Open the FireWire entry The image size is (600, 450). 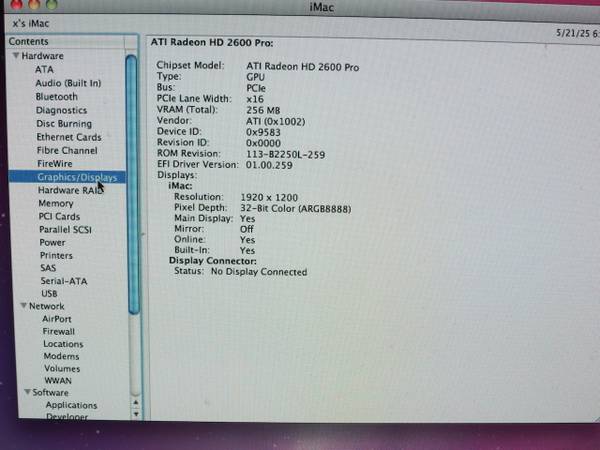pyautogui.click(x=54, y=163)
